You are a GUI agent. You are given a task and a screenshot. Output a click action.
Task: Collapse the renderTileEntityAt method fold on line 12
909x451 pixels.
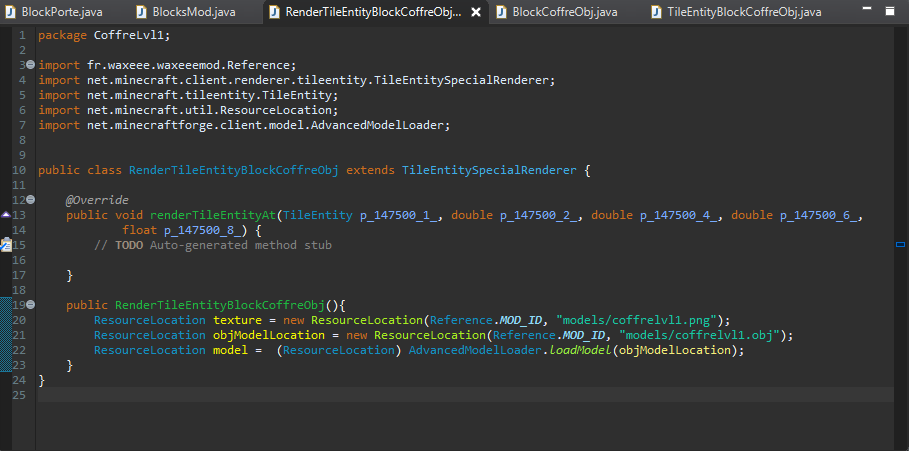coord(28,200)
